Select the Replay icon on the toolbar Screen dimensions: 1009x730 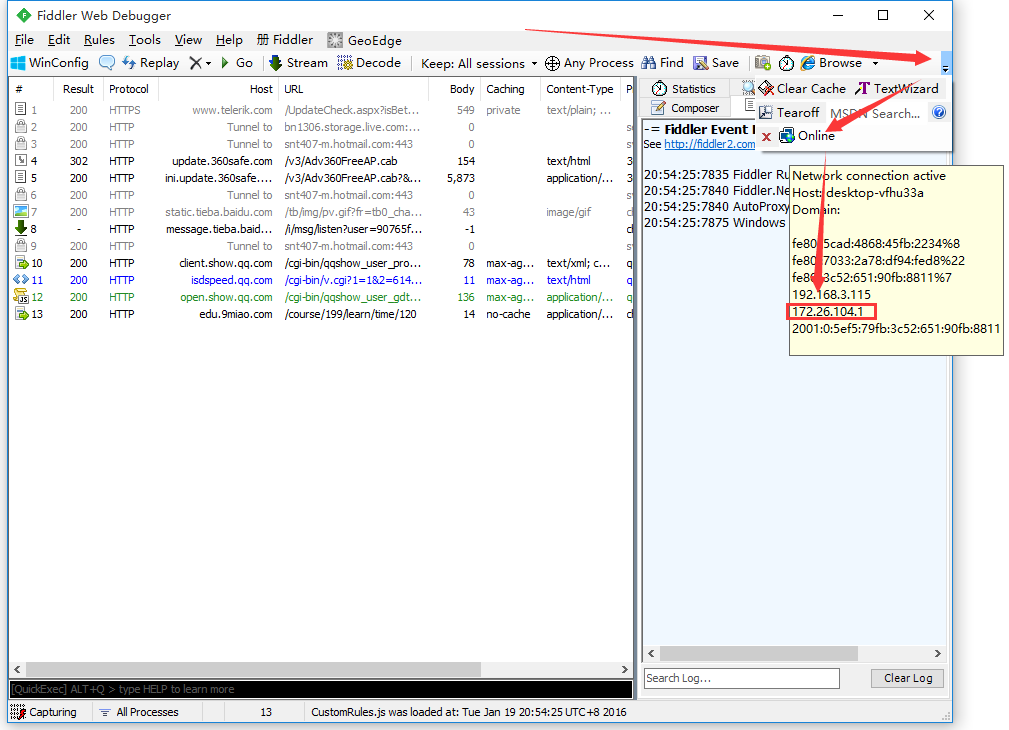tap(151, 62)
